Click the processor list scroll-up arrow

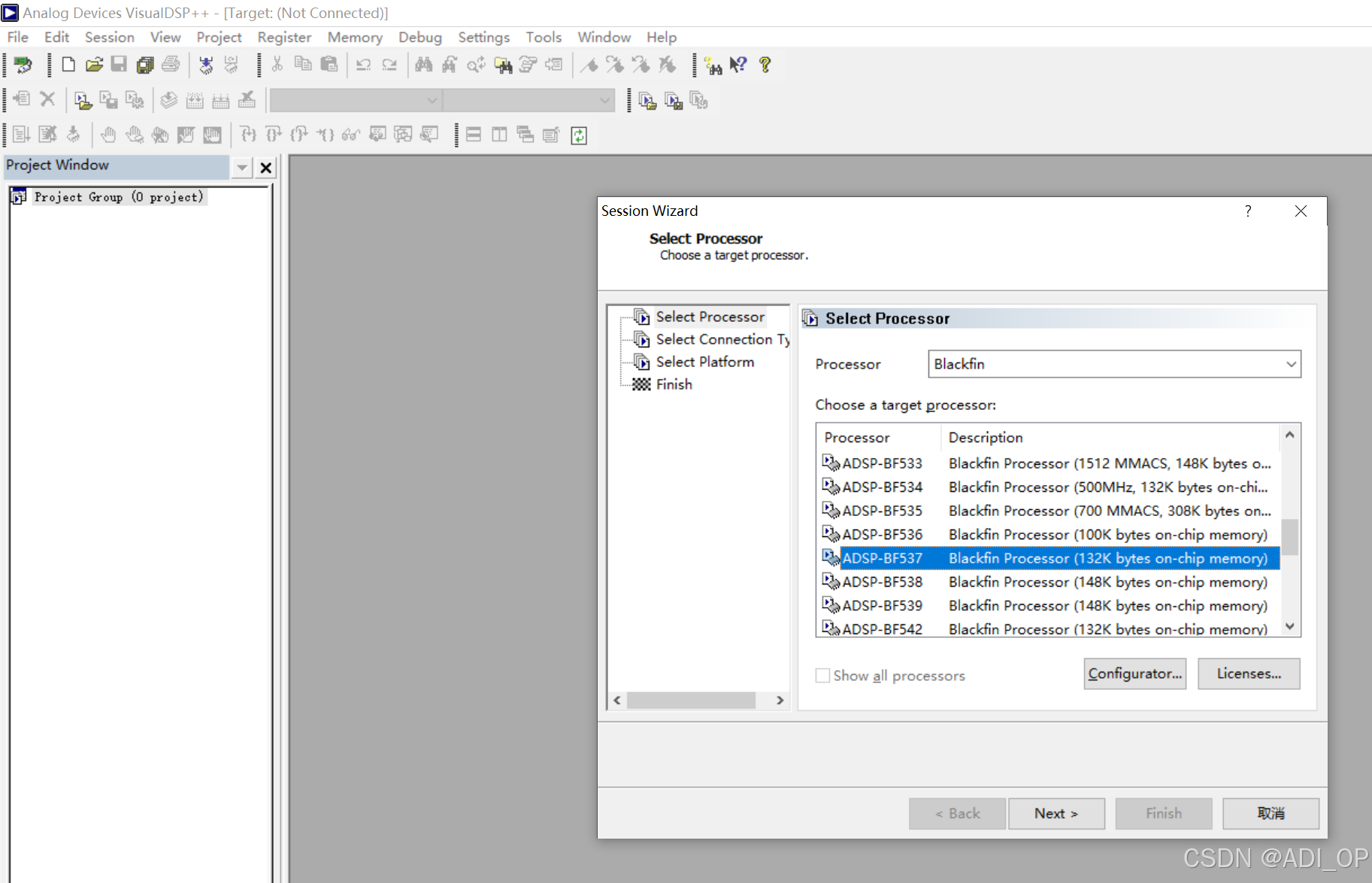(1290, 435)
